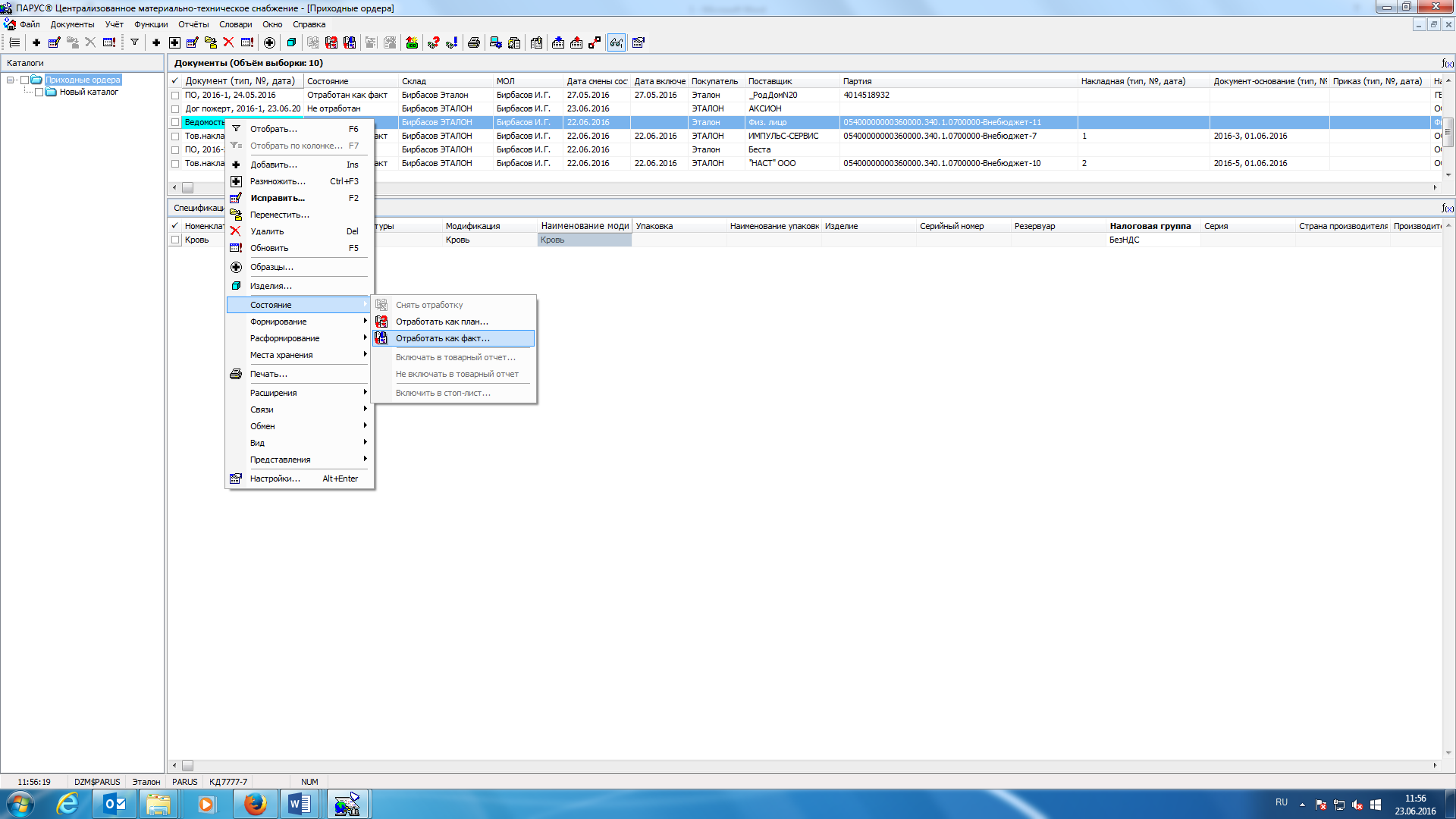This screenshot has width=1456, height=819.
Task: Collapse the Приходные ордера tree node
Action: point(11,80)
